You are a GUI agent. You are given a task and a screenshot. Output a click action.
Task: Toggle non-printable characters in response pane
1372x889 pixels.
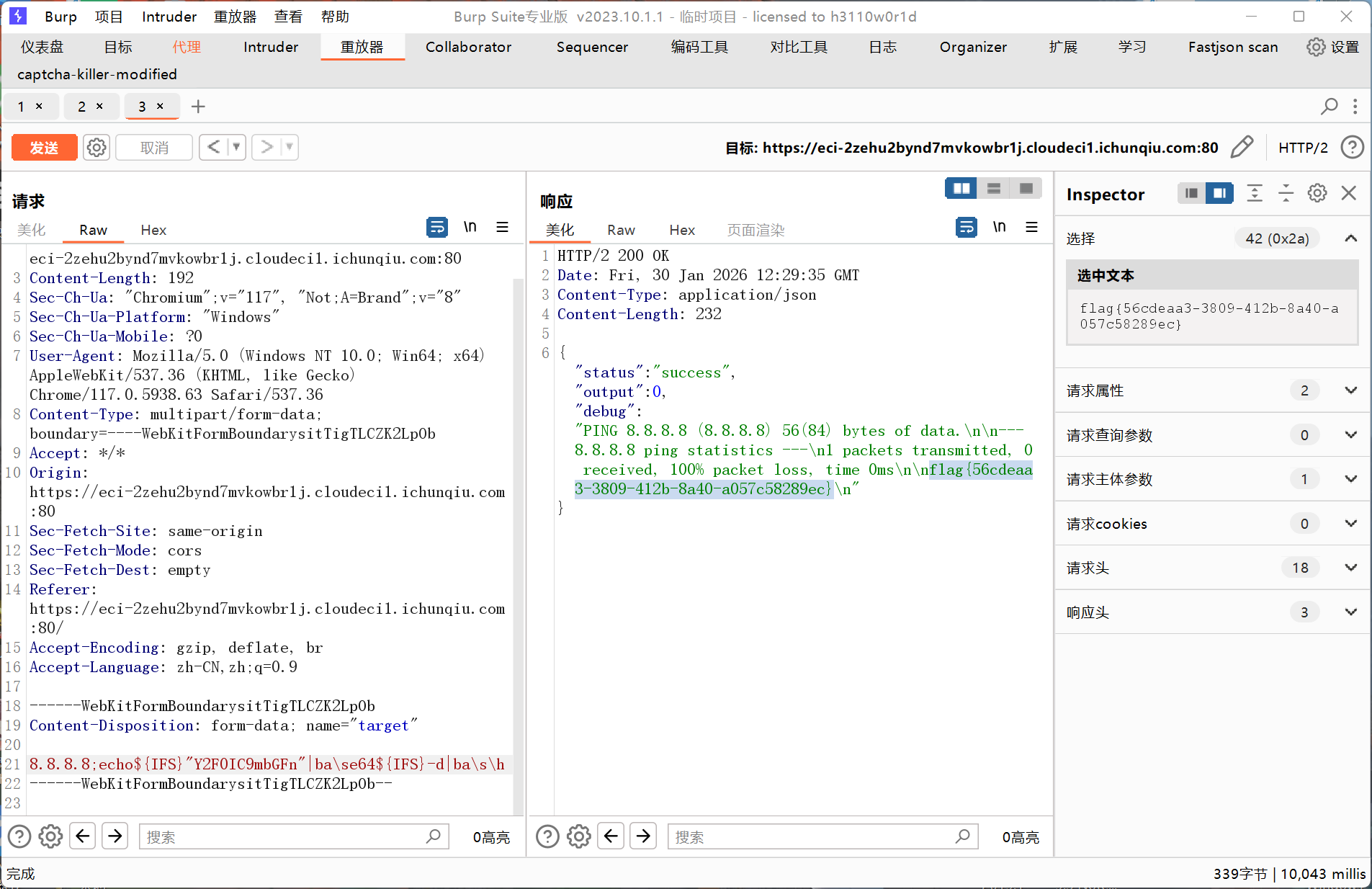coord(999,227)
